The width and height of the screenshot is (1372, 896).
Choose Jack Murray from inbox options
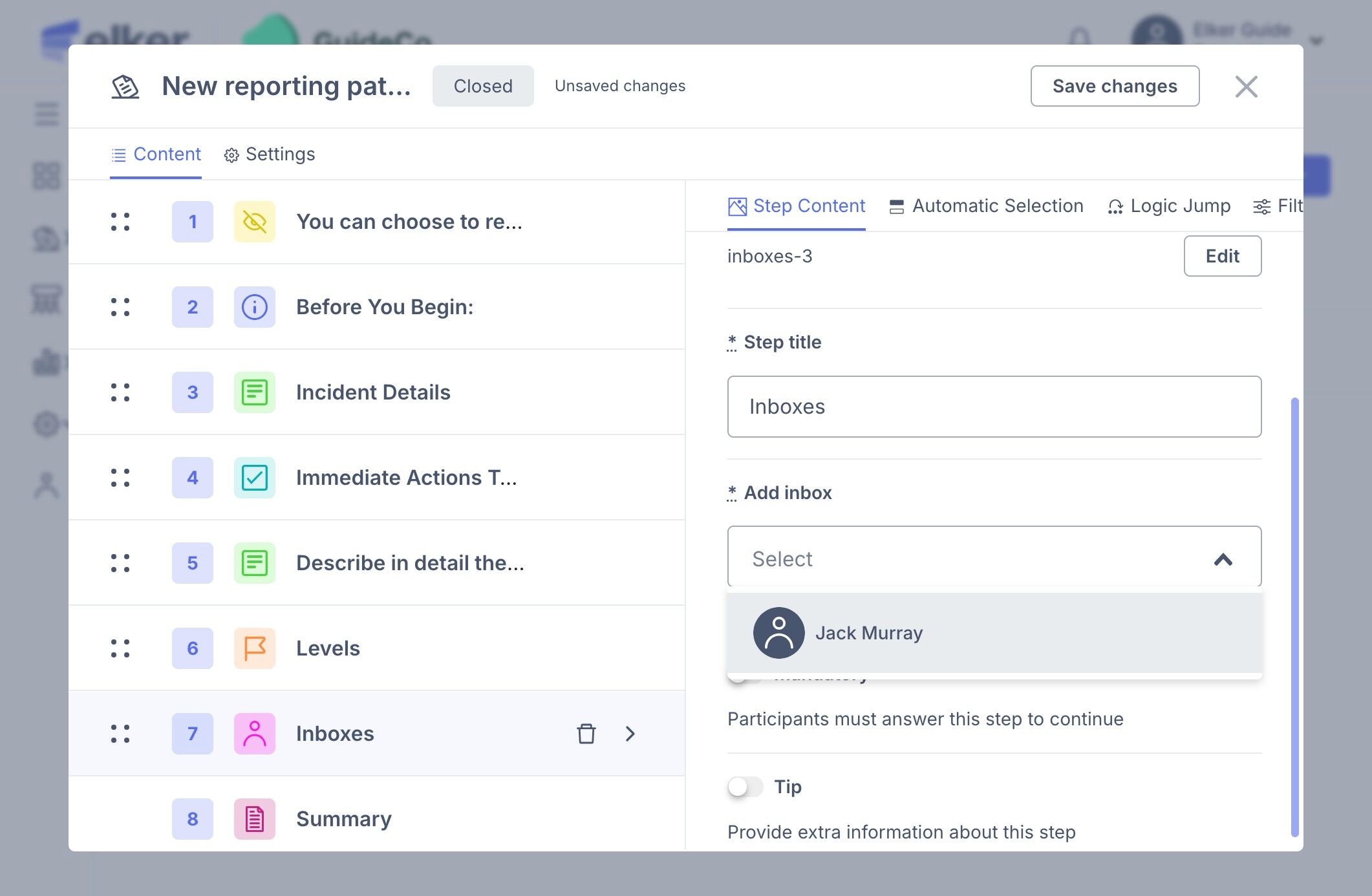coord(868,633)
